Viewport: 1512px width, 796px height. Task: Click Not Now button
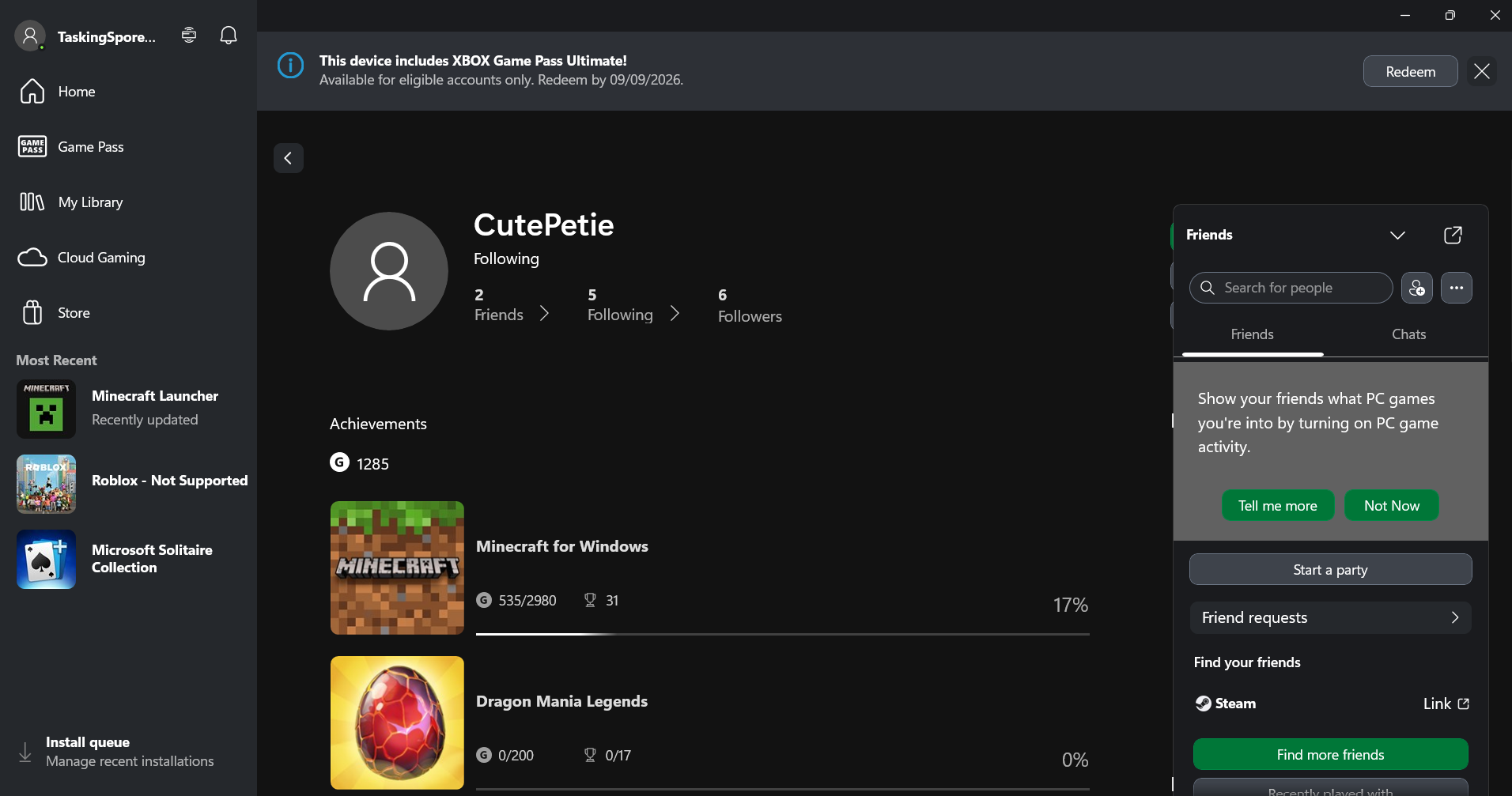pyautogui.click(x=1392, y=506)
